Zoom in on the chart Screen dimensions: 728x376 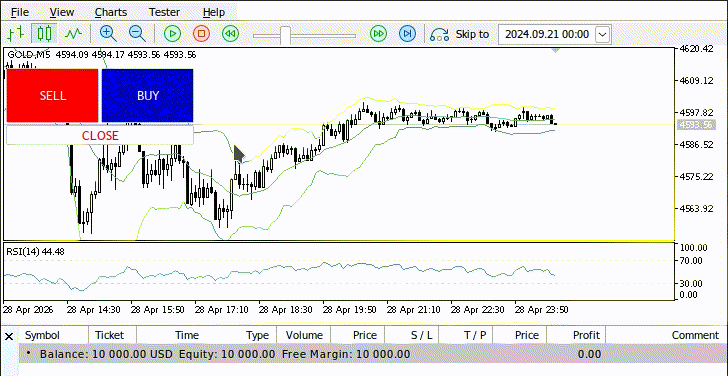(x=108, y=33)
